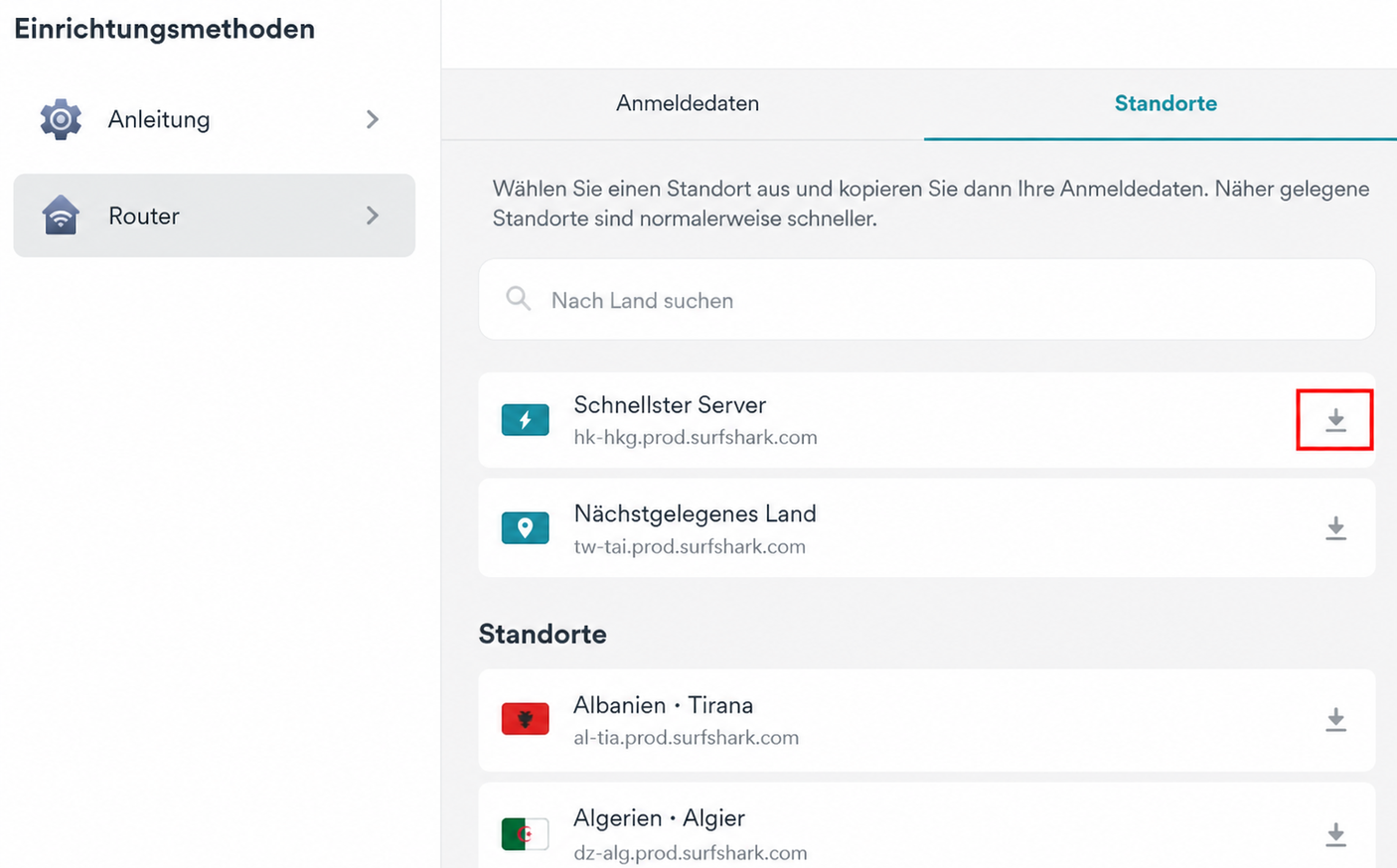
Task: Click the Algerian flag icon
Action: coord(525,833)
